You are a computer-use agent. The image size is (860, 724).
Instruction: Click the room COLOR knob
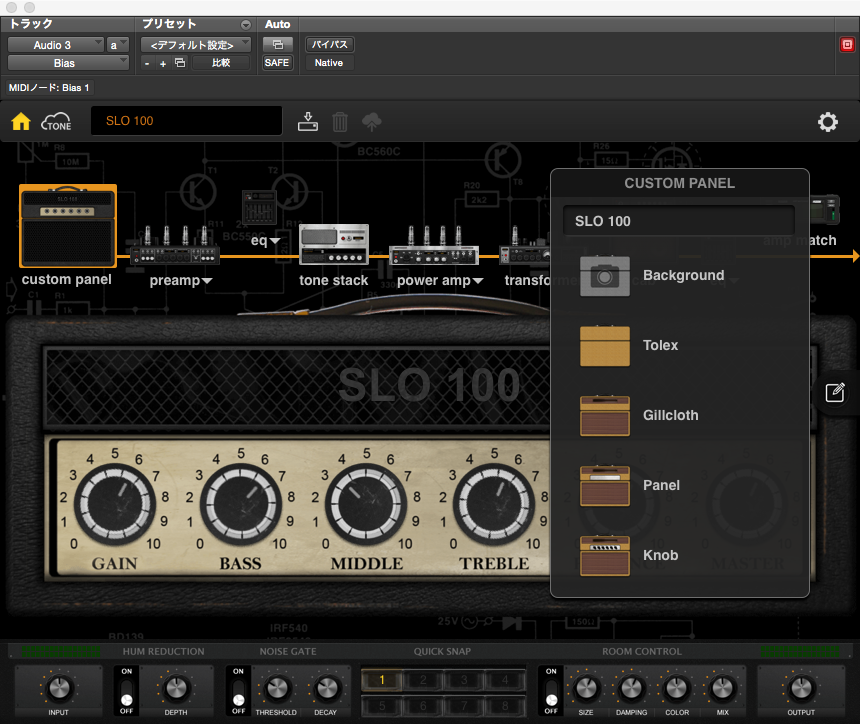[x=677, y=688]
